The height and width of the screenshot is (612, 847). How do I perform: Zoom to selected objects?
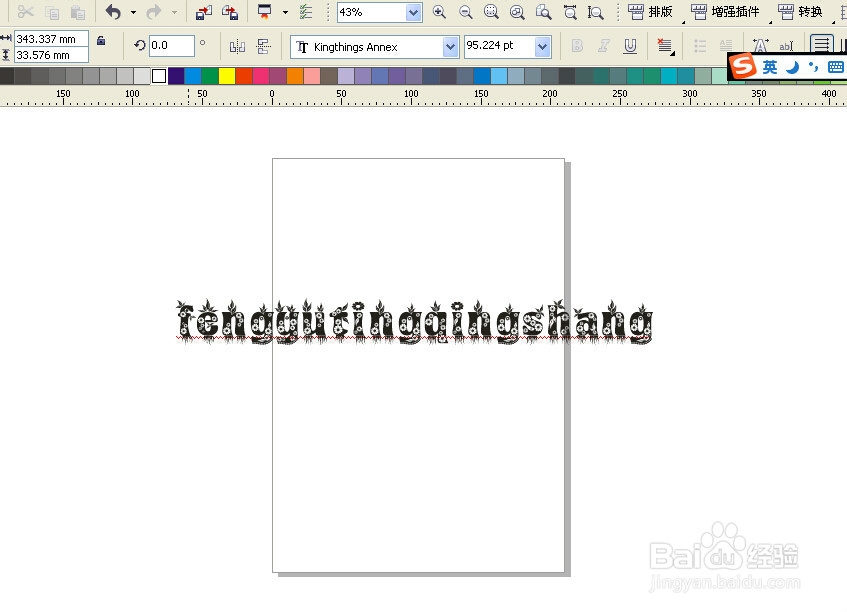[491, 12]
